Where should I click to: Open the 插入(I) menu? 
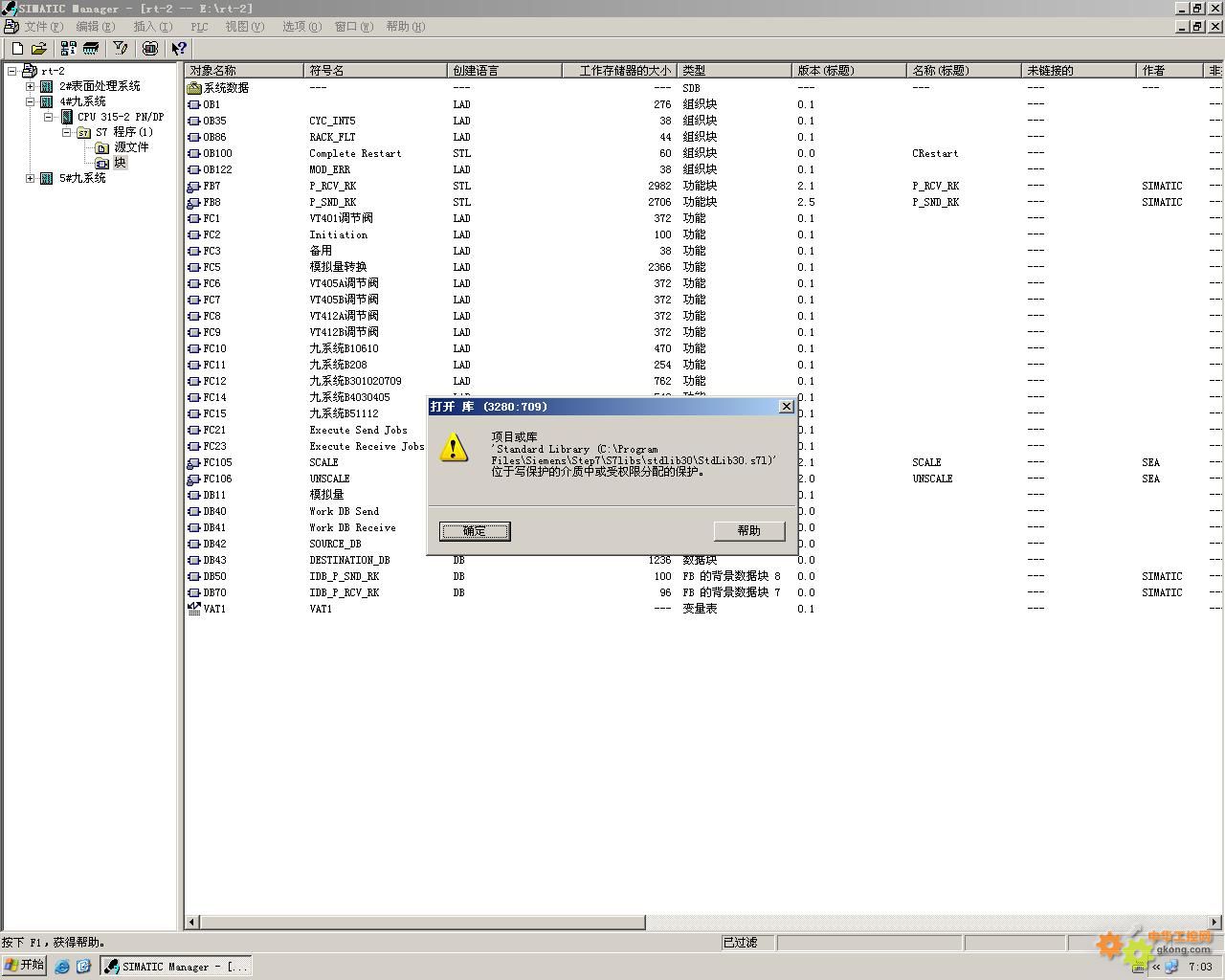pyautogui.click(x=153, y=27)
